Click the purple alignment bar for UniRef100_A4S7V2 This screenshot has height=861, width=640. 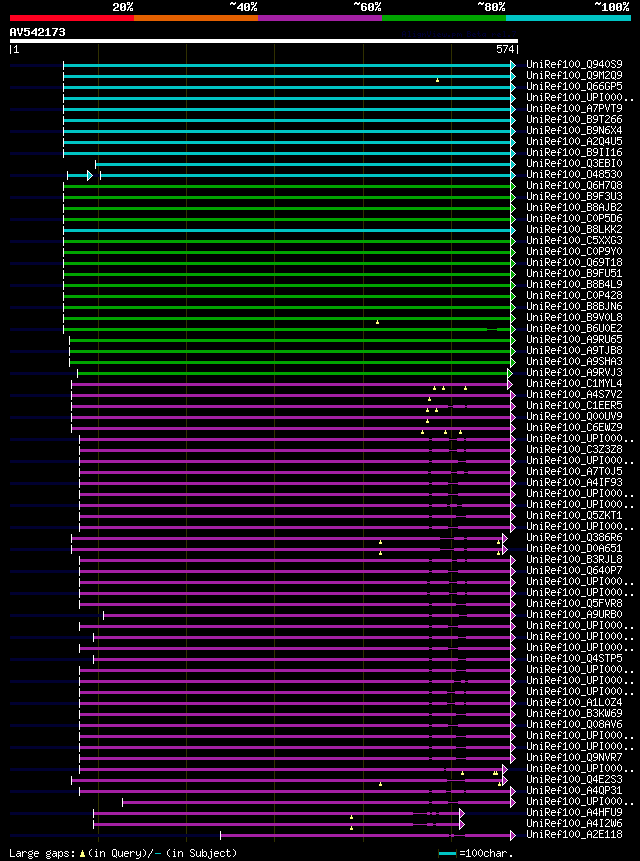click(x=294, y=395)
